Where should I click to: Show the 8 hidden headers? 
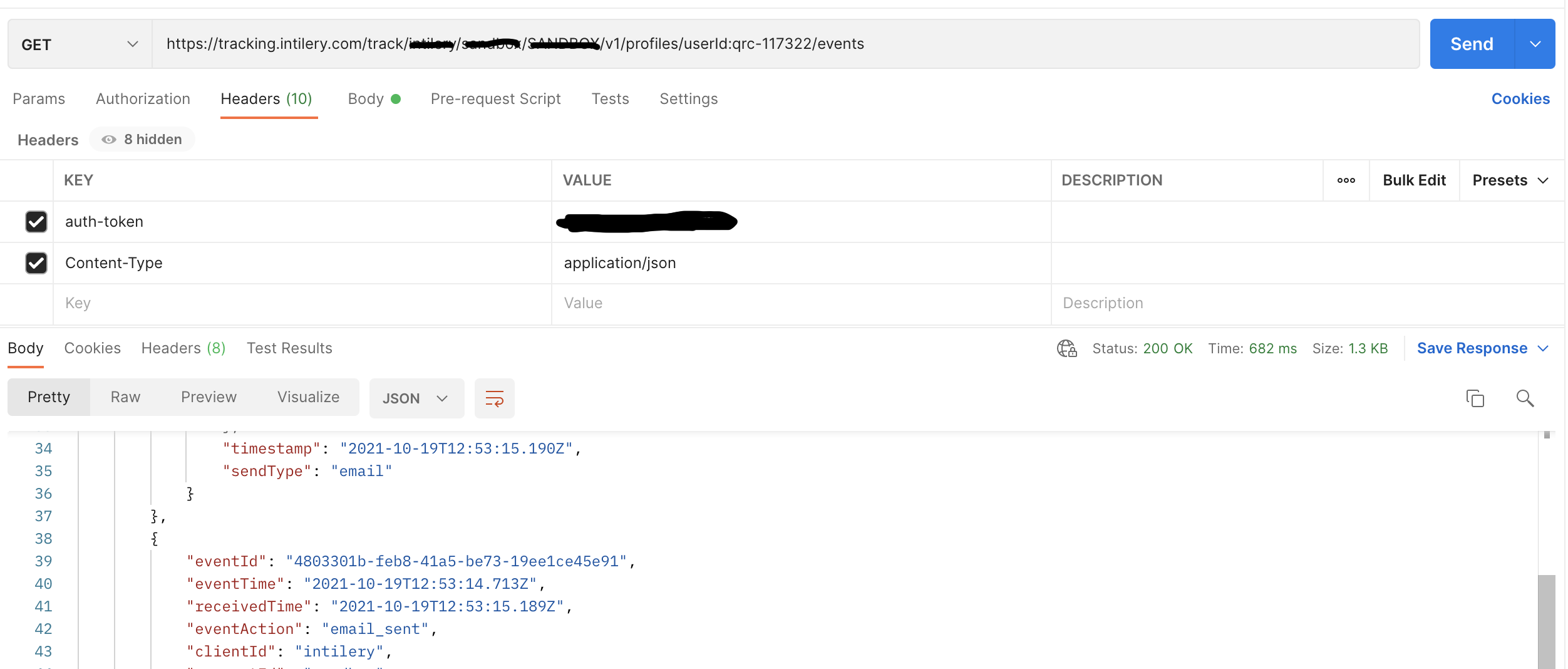pos(142,139)
